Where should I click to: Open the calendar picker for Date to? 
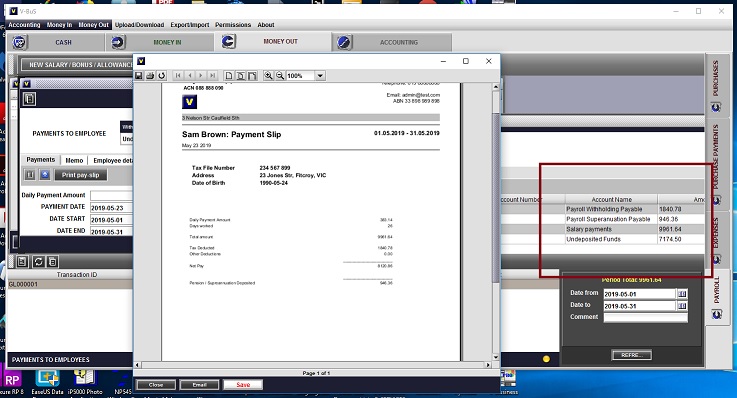pyautogui.click(x=682, y=306)
